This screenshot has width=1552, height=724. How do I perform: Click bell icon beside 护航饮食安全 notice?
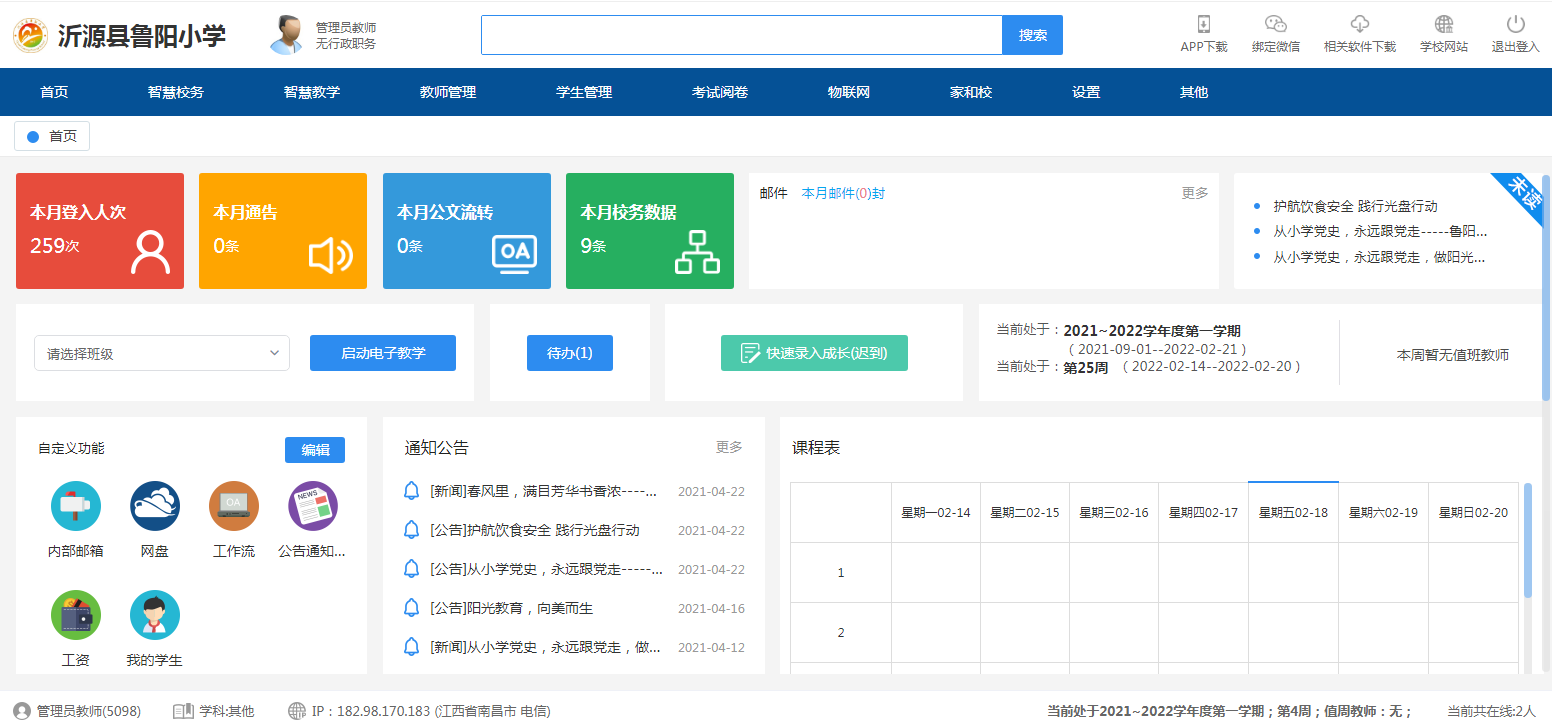(x=411, y=530)
